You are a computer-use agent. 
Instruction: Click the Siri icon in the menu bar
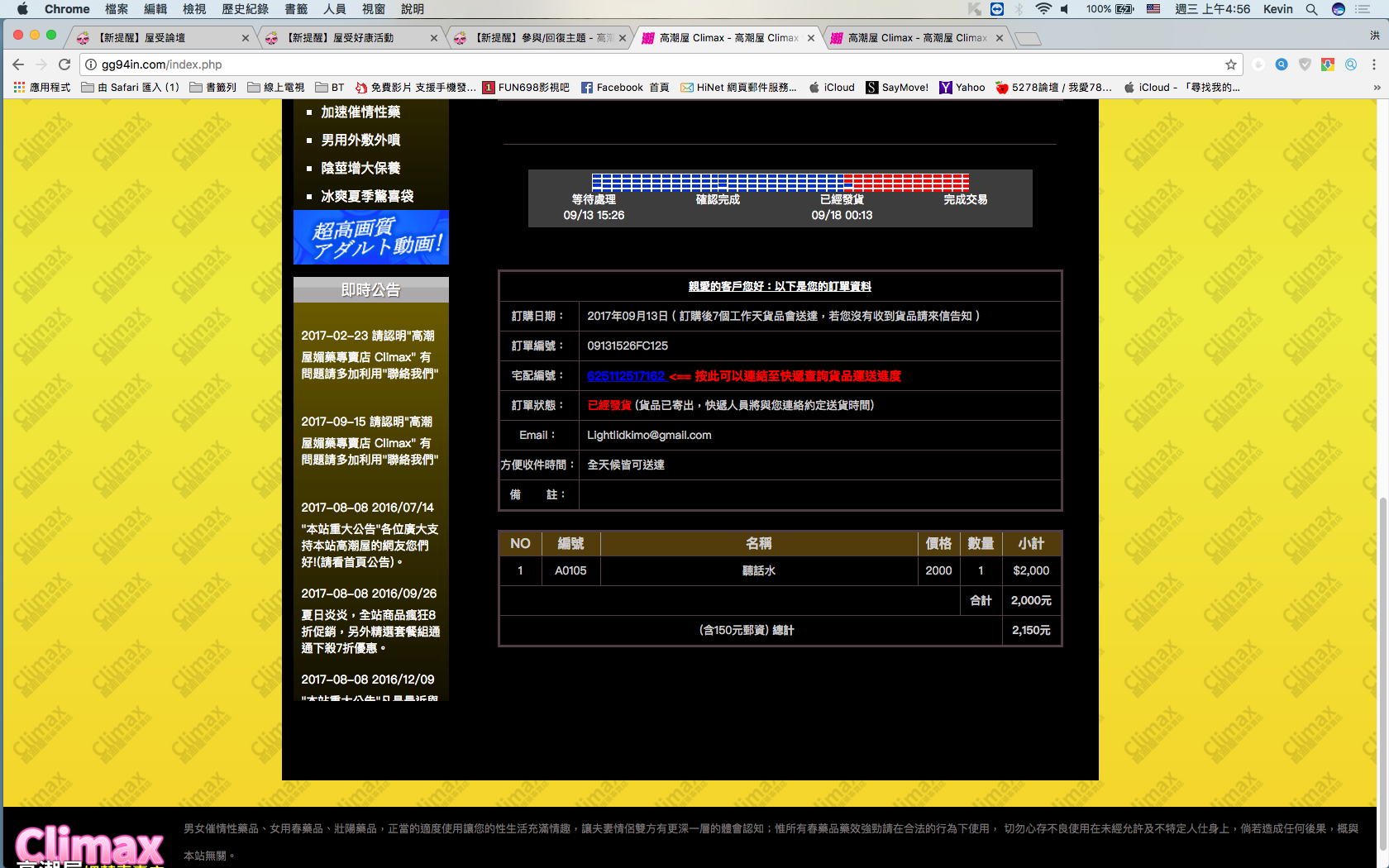[x=1338, y=9]
